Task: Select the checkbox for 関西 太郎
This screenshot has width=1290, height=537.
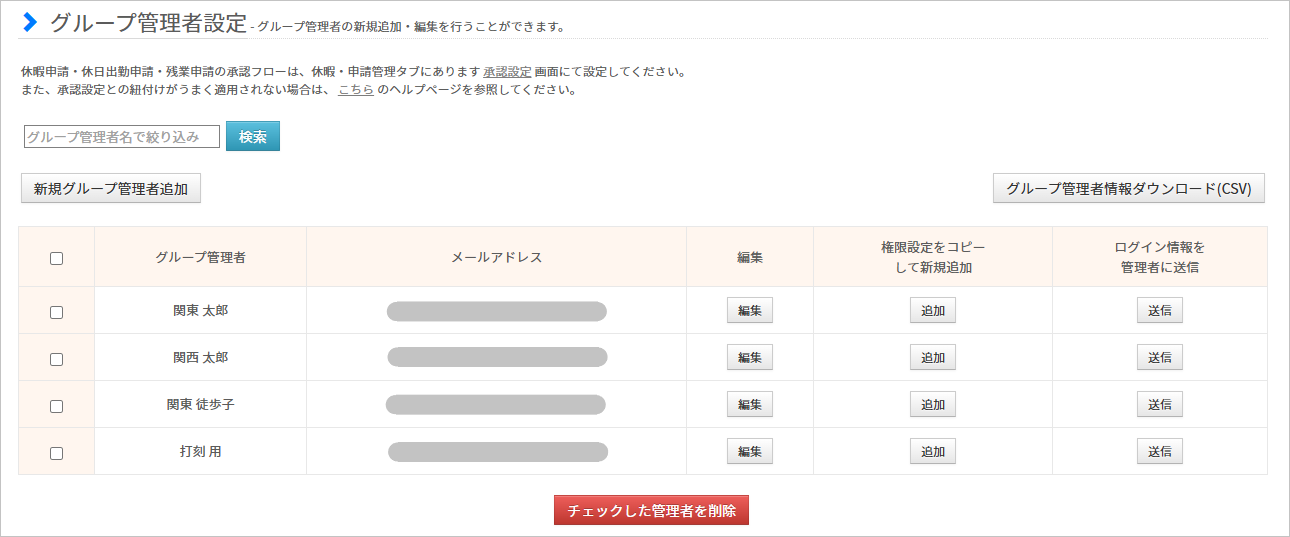Action: click(57, 359)
